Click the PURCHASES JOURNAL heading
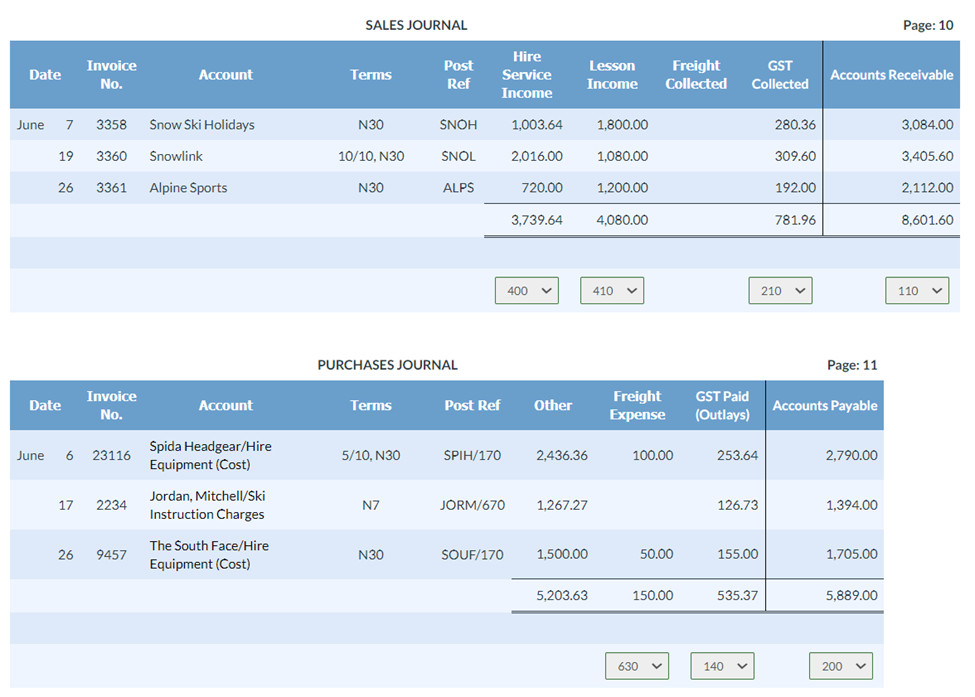The image size is (975, 697). point(388,365)
